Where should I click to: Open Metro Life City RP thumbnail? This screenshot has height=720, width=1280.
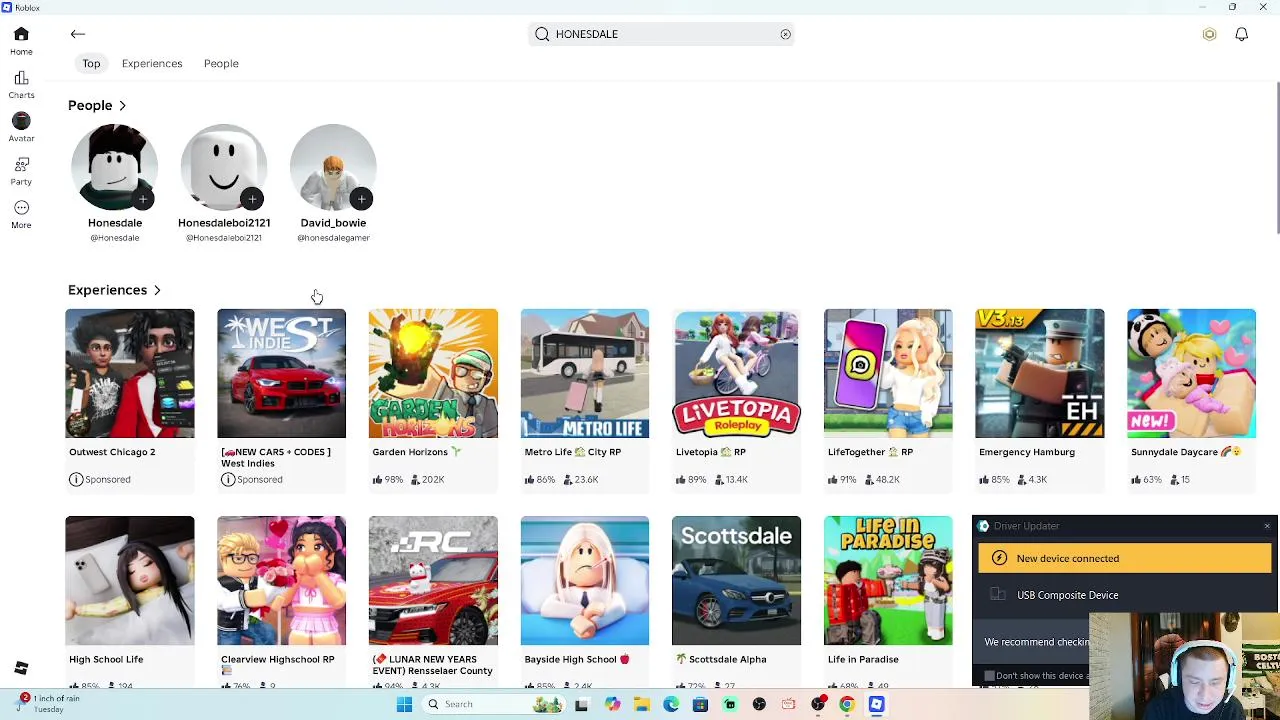[x=585, y=374]
